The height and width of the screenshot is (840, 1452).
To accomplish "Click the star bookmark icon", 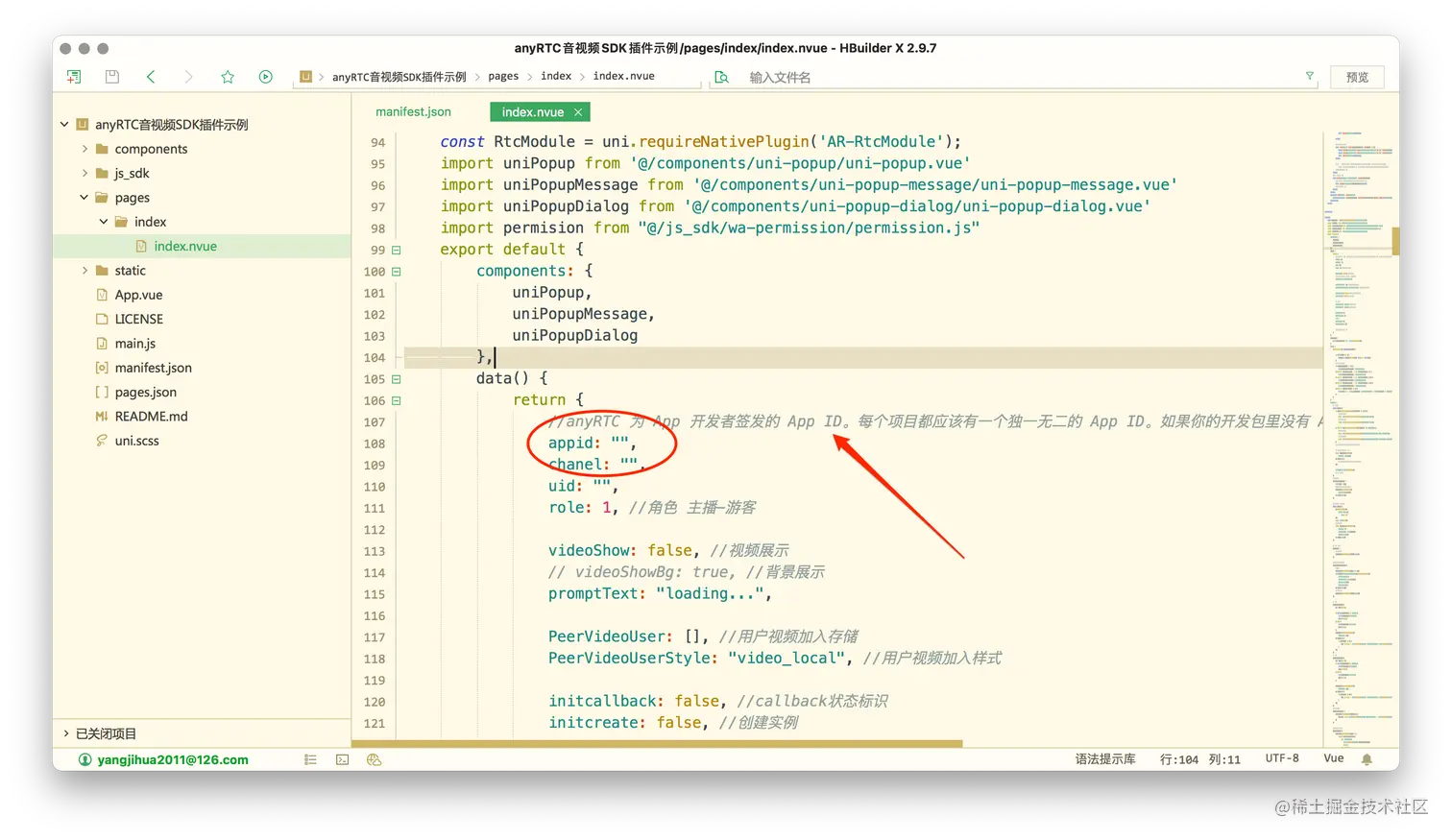I will (x=228, y=77).
